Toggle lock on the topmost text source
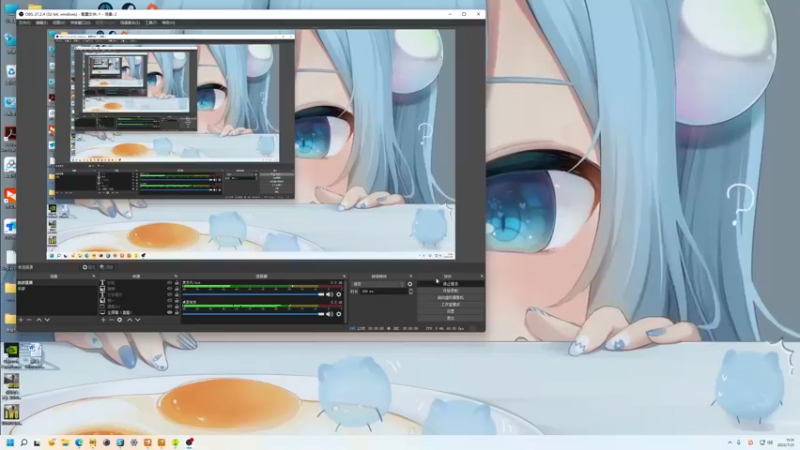The image size is (800, 450). [x=177, y=283]
